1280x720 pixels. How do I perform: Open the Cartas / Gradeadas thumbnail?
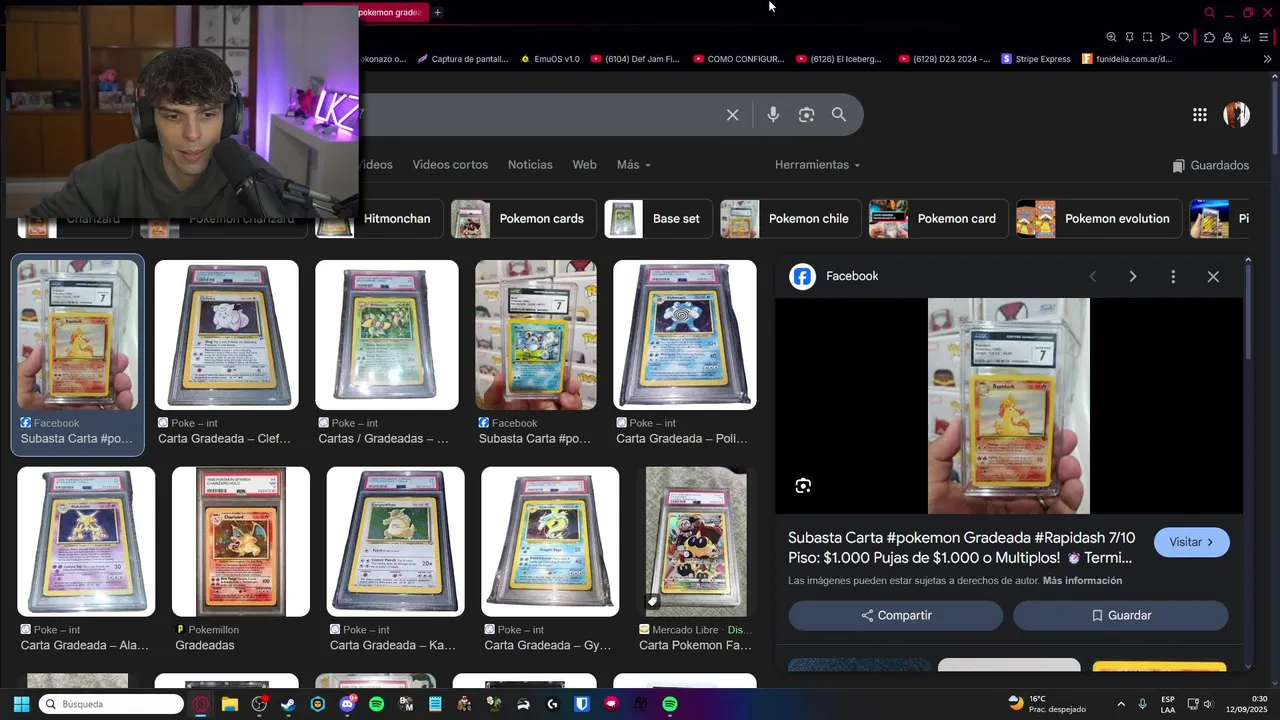387,335
